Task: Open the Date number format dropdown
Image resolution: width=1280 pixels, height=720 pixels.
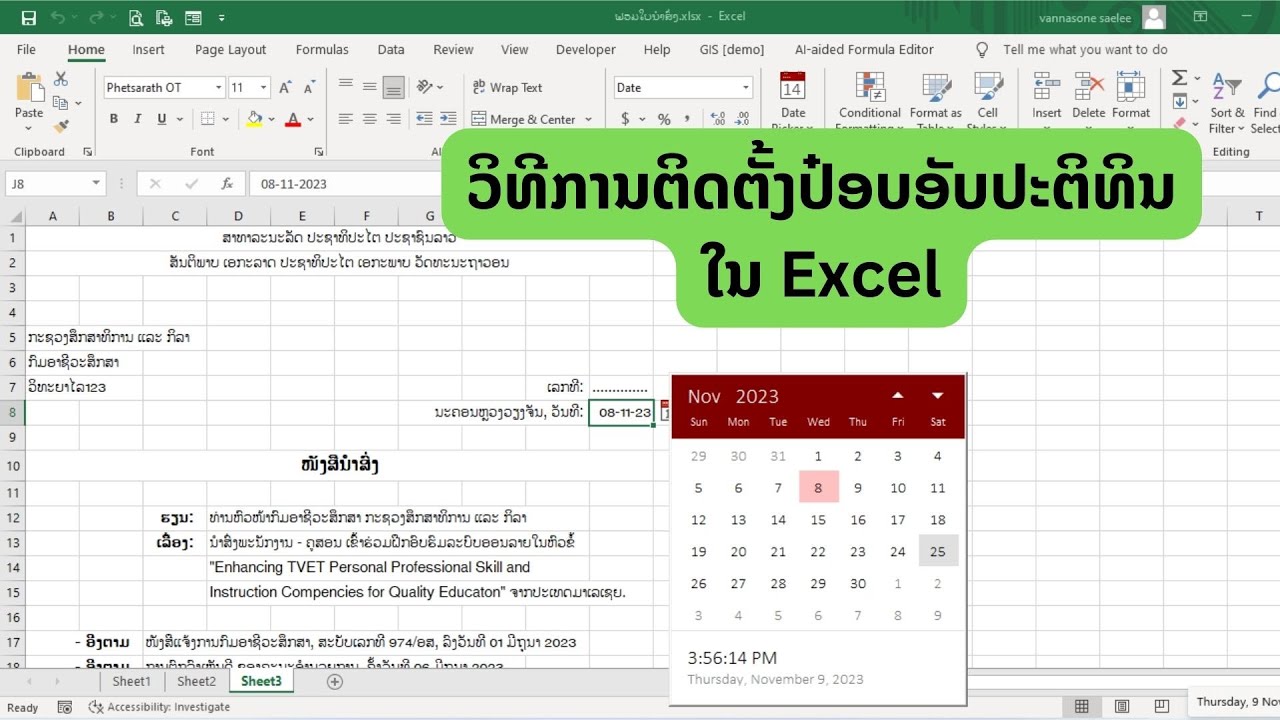Action: pos(745,88)
